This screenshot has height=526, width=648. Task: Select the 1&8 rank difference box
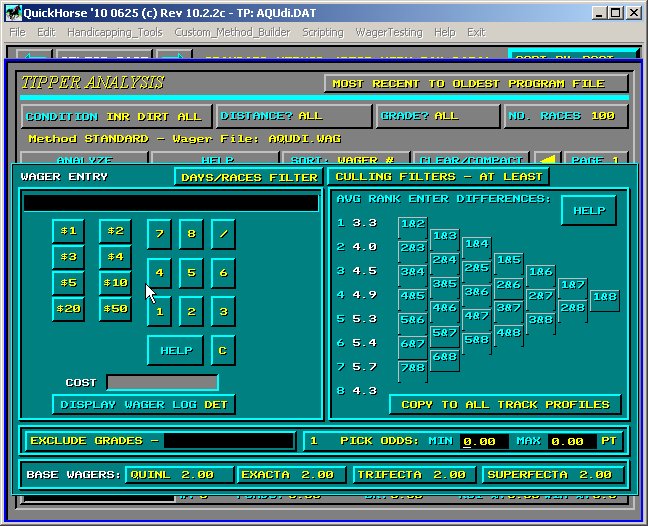point(604,297)
